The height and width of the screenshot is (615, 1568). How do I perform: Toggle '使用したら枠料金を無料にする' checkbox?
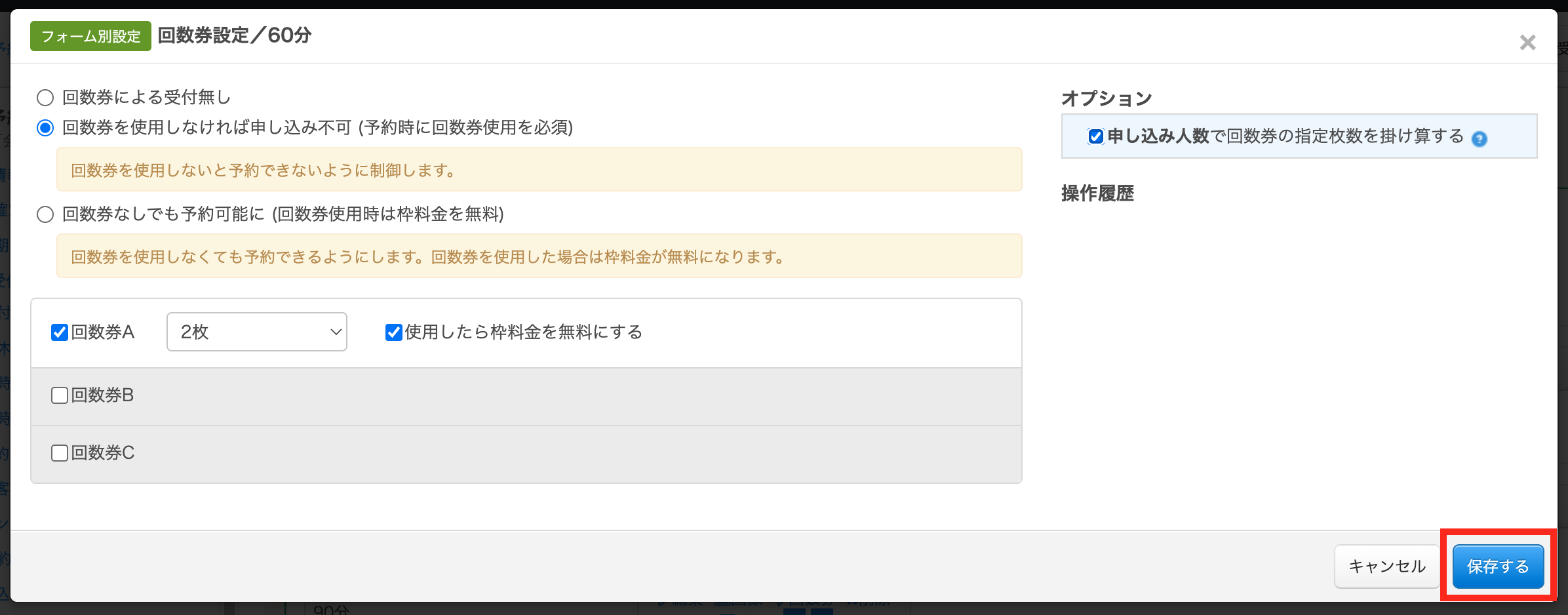click(394, 332)
